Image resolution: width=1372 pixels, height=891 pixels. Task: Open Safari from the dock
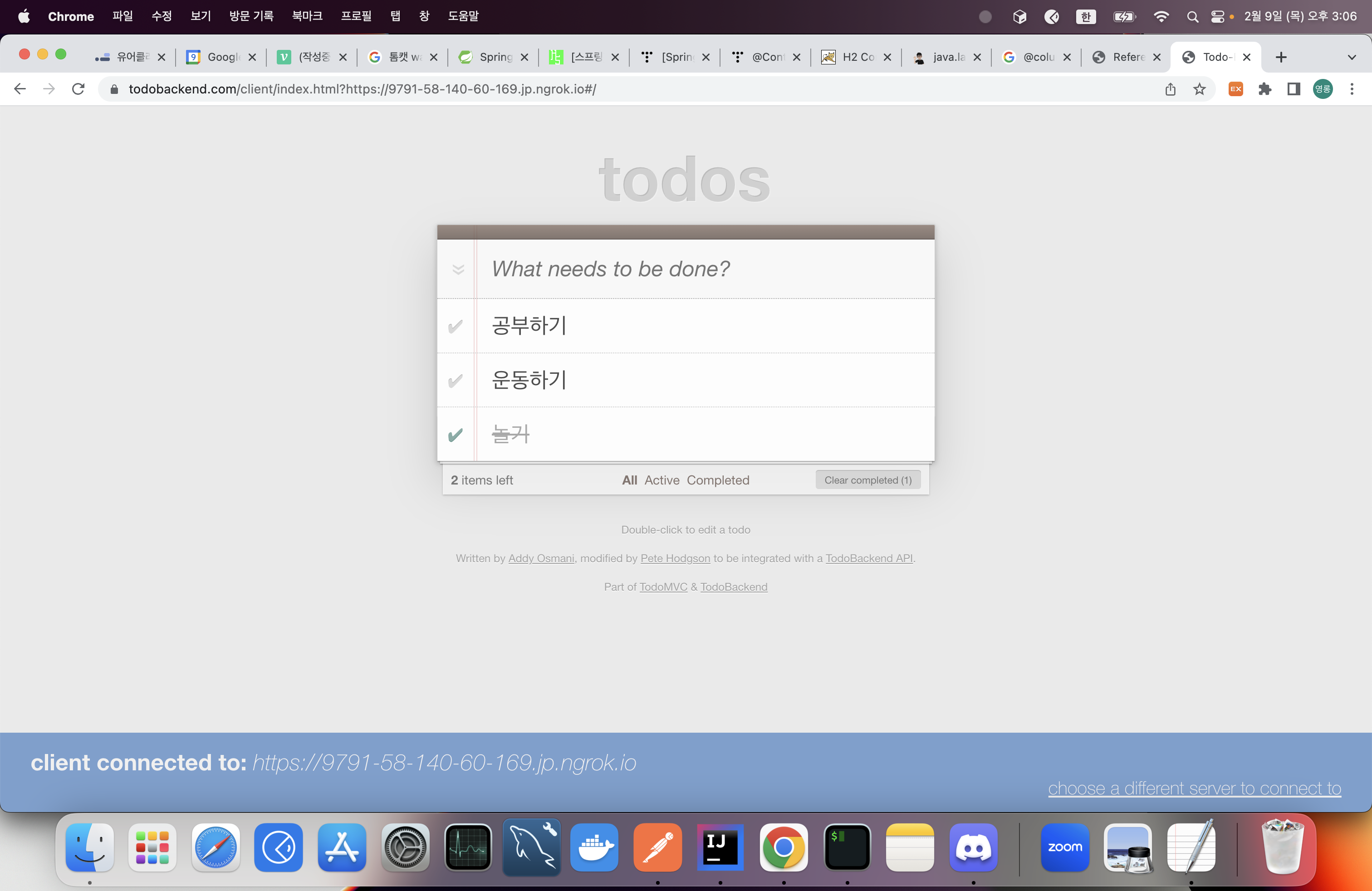click(216, 847)
